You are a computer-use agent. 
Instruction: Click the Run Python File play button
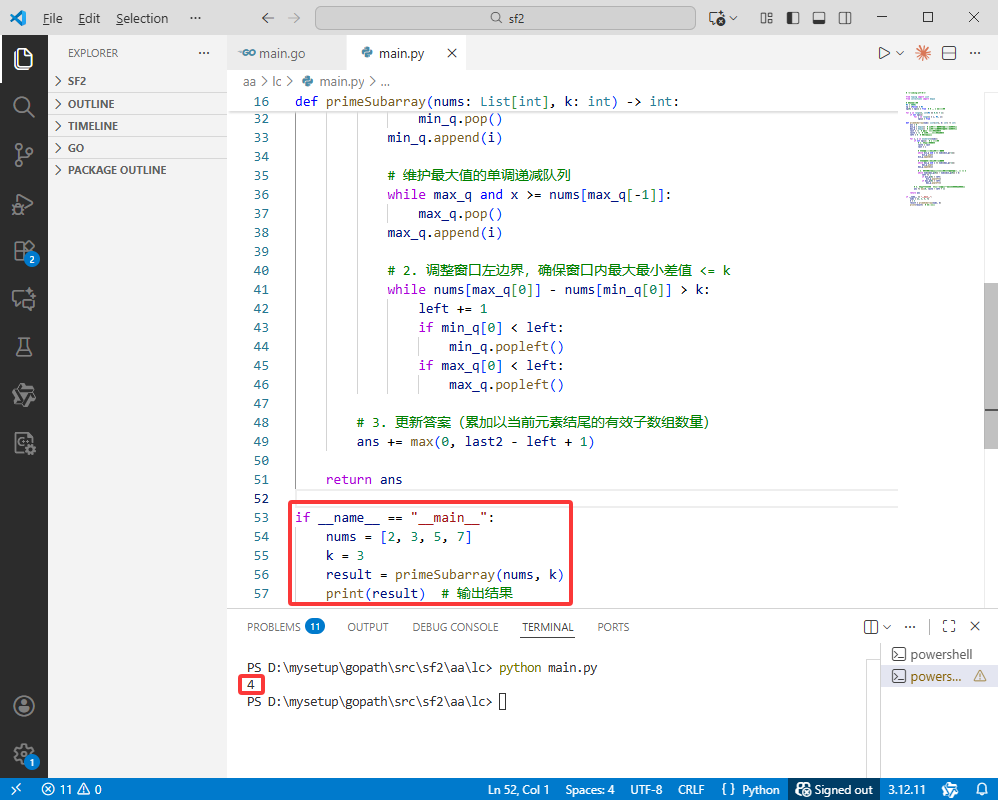[x=883, y=53]
